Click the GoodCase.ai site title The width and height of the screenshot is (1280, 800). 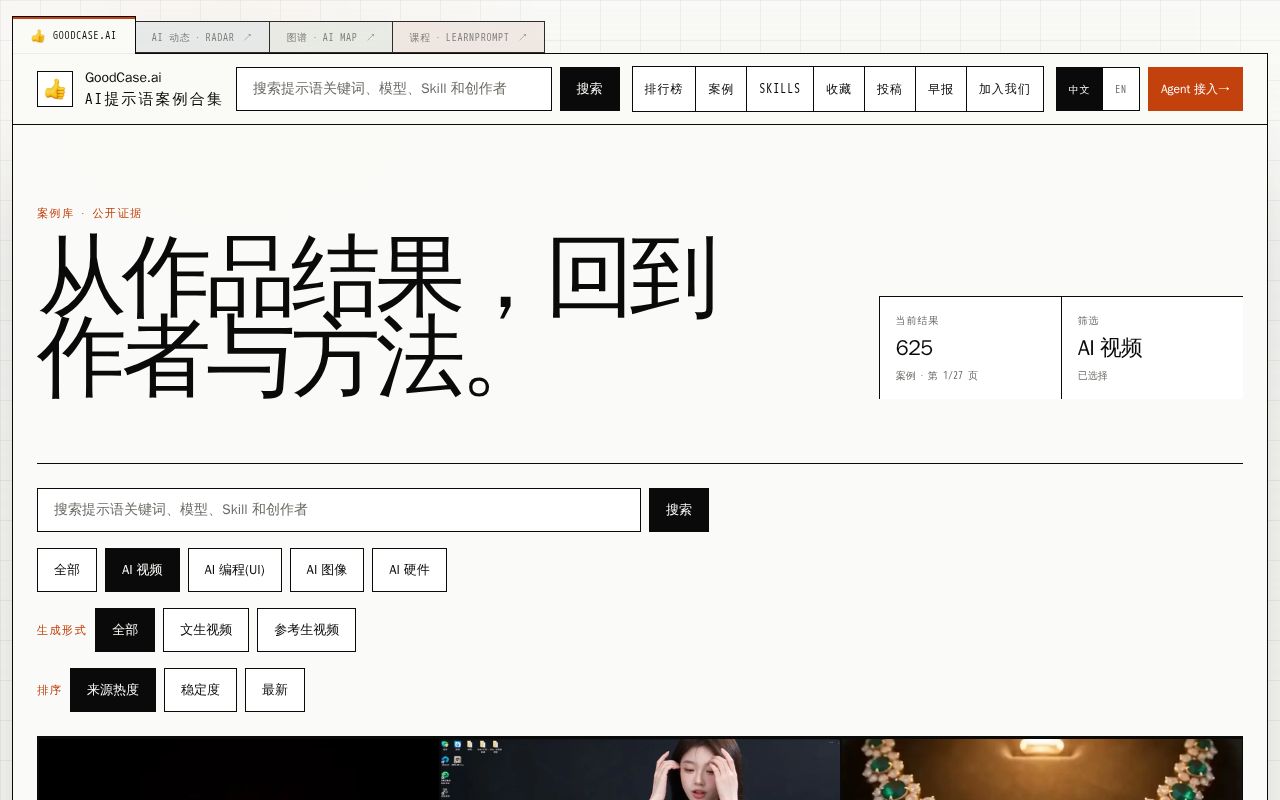tap(123, 78)
